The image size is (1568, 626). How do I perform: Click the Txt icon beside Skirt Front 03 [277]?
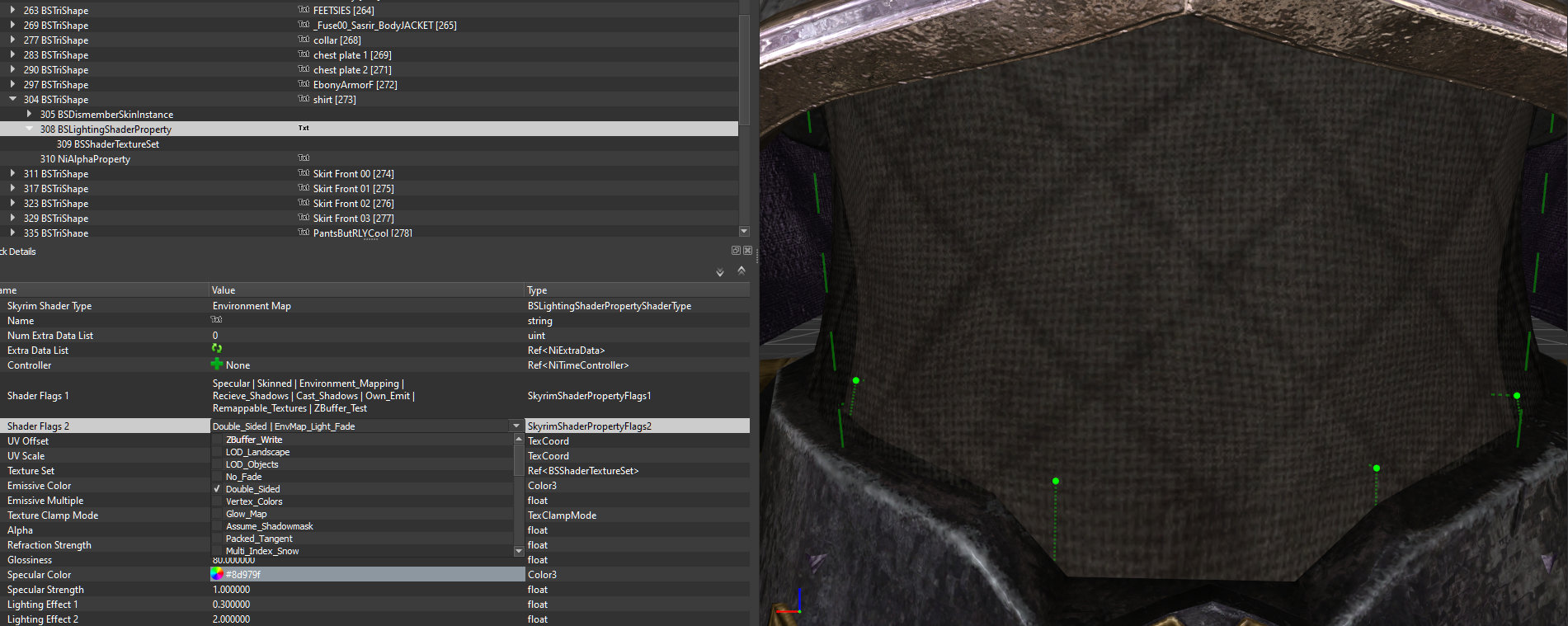[304, 218]
